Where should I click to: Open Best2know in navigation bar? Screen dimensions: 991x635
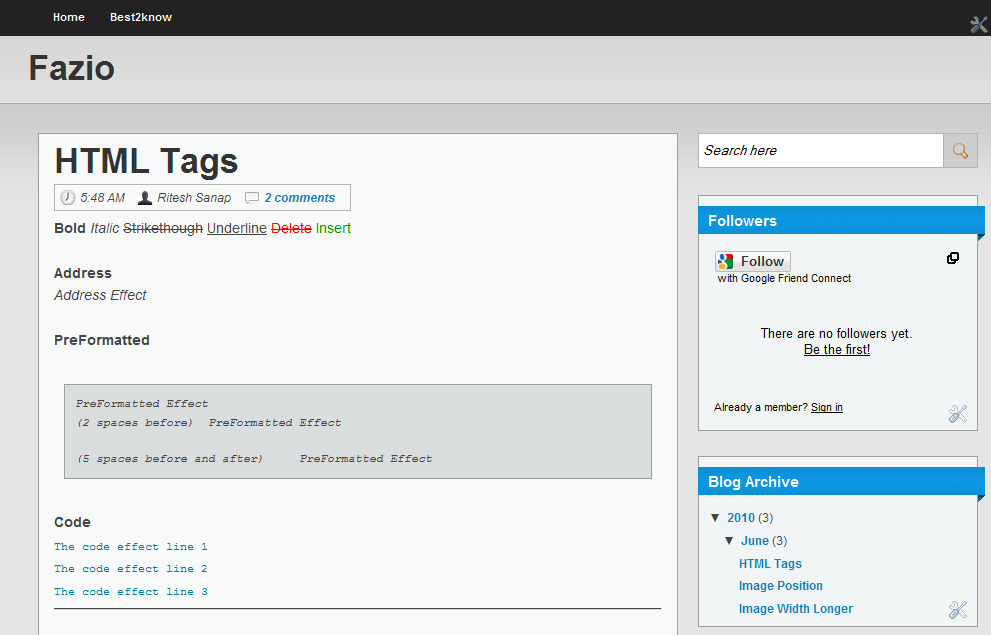[141, 17]
